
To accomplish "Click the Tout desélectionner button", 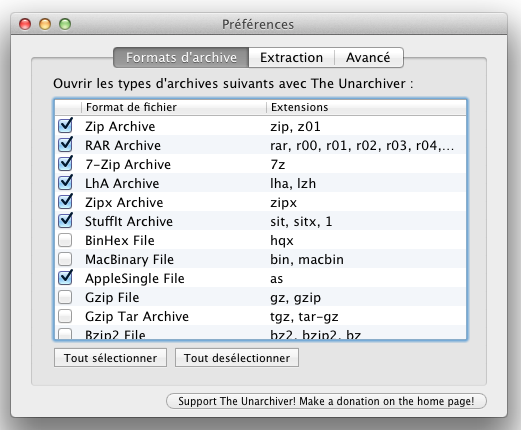I will tap(237, 358).
